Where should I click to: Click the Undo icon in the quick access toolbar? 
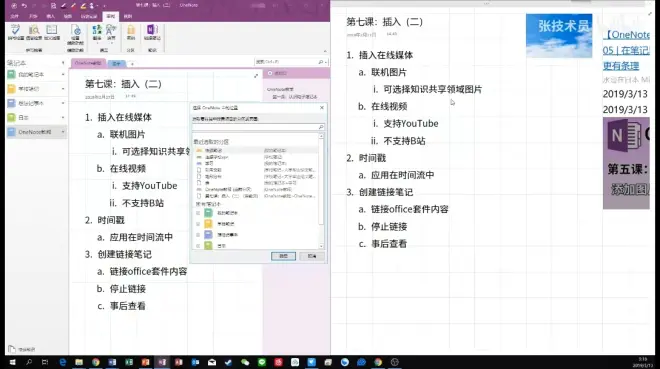point(24,6)
